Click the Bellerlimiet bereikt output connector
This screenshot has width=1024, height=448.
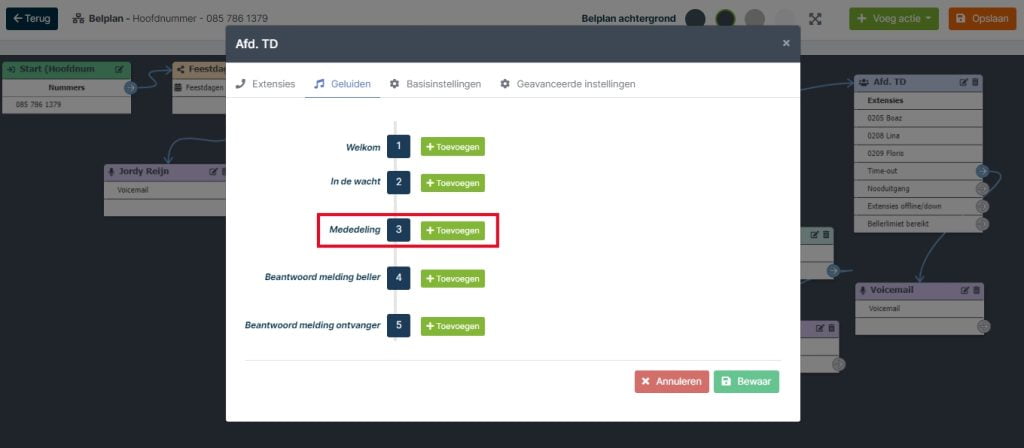point(982,224)
